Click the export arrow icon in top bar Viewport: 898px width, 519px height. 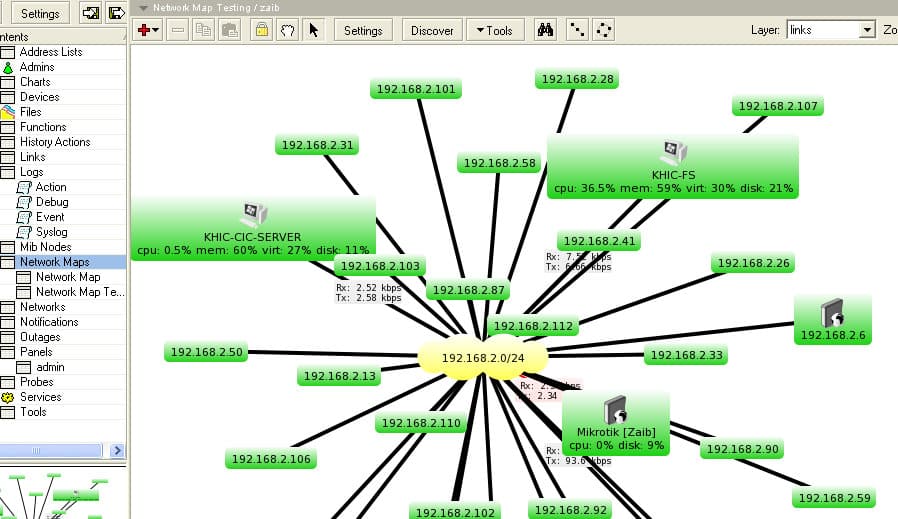tap(116, 13)
